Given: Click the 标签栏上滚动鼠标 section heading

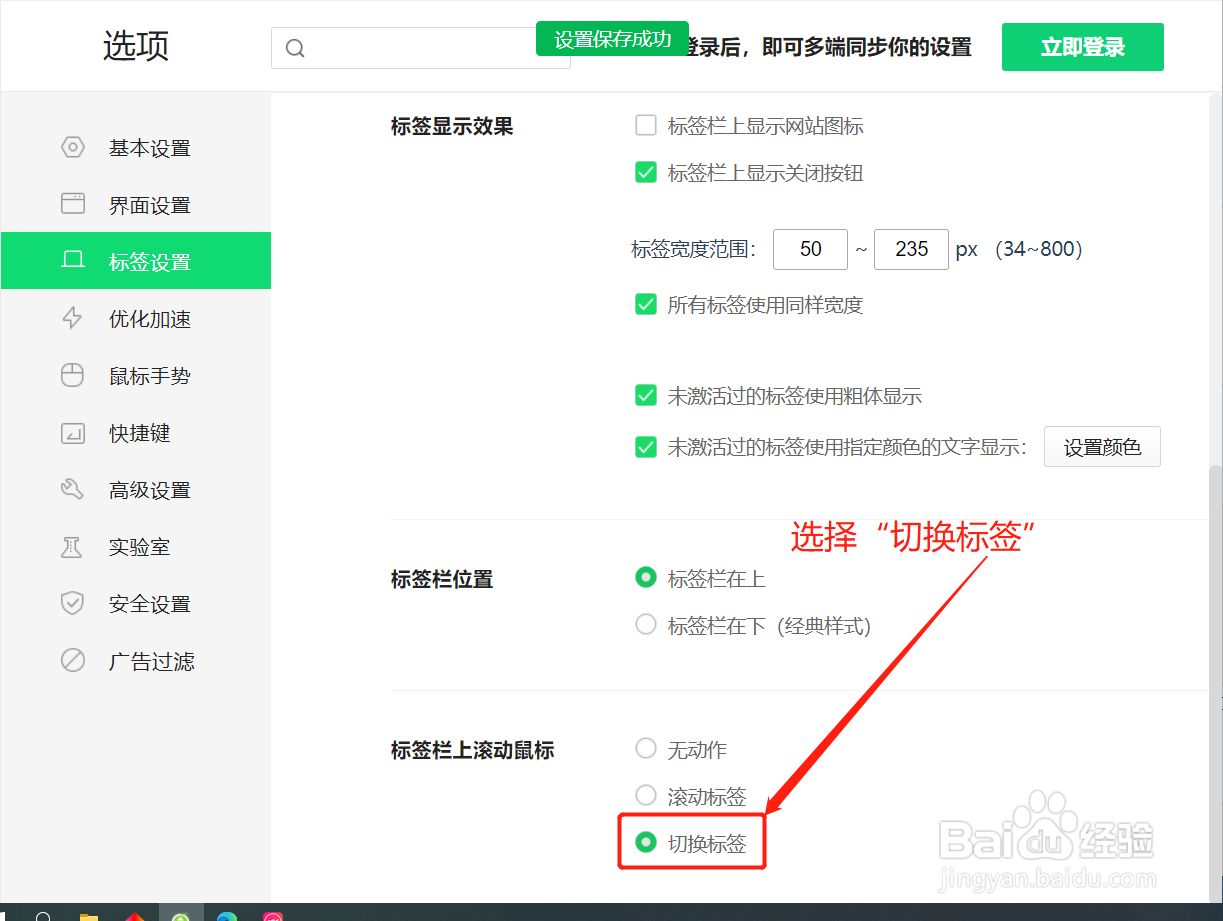Looking at the screenshot, I should pyautogui.click(x=472, y=750).
